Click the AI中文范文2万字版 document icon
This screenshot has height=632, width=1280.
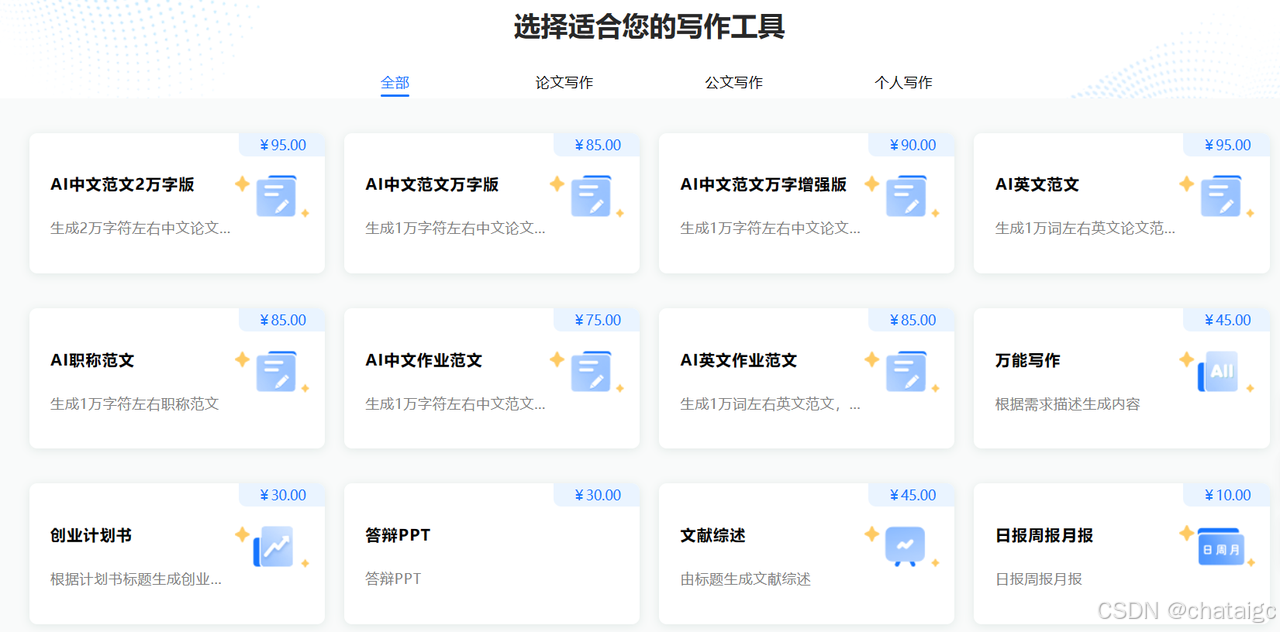click(x=277, y=196)
